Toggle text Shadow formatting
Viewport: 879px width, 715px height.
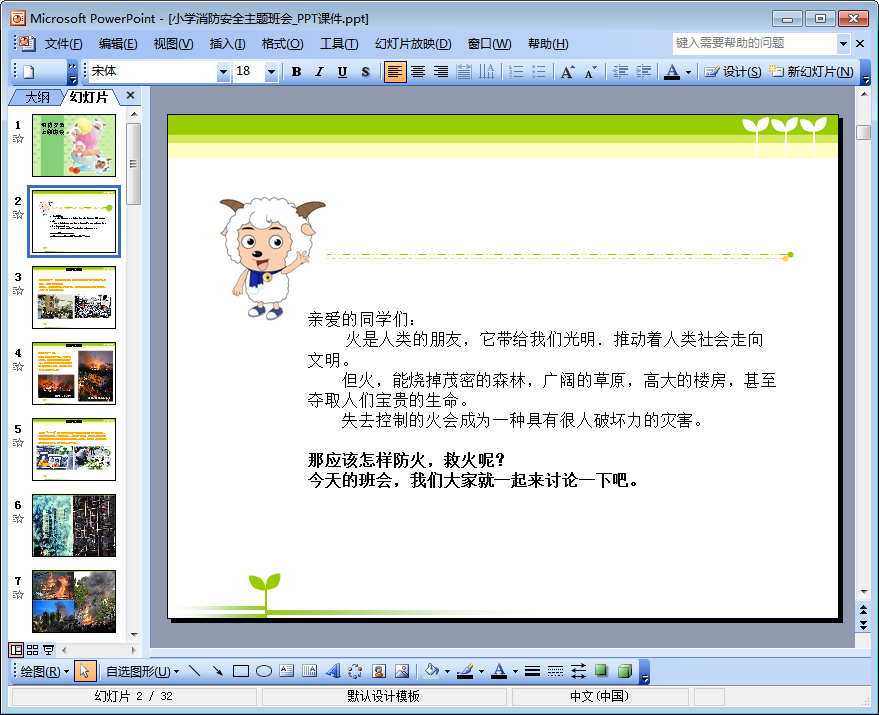point(365,72)
